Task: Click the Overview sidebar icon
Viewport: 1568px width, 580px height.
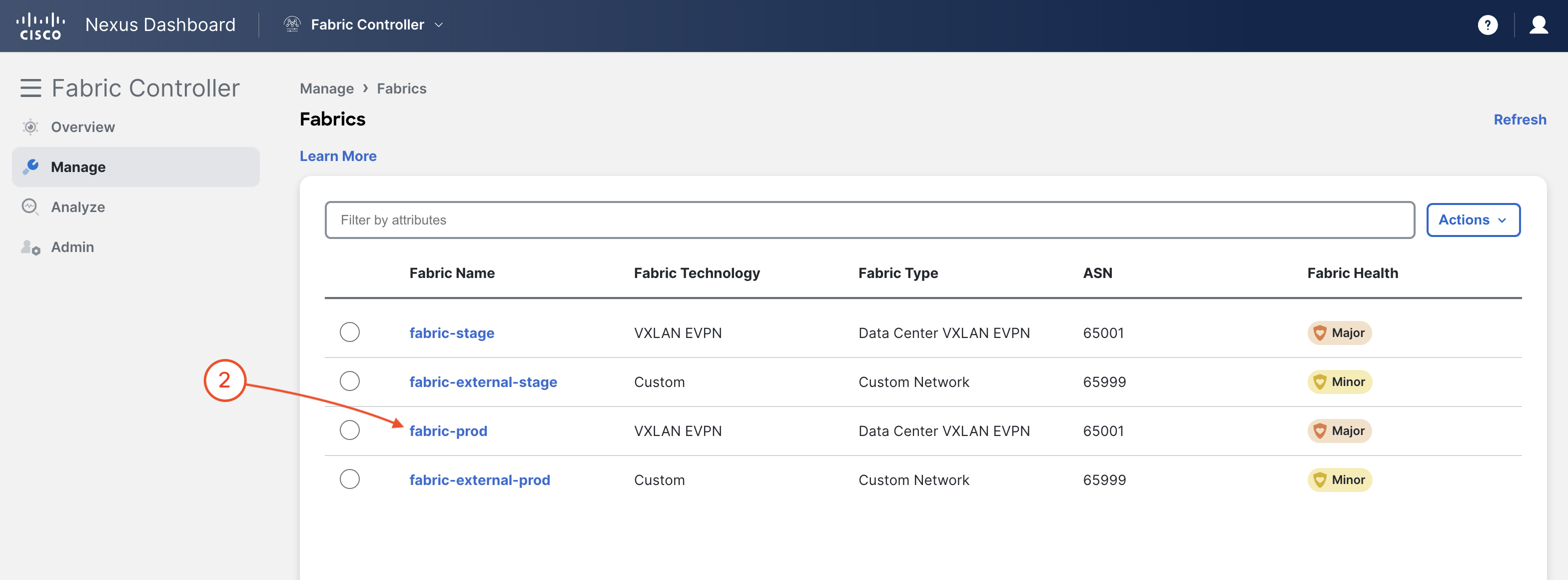Action: point(30,126)
